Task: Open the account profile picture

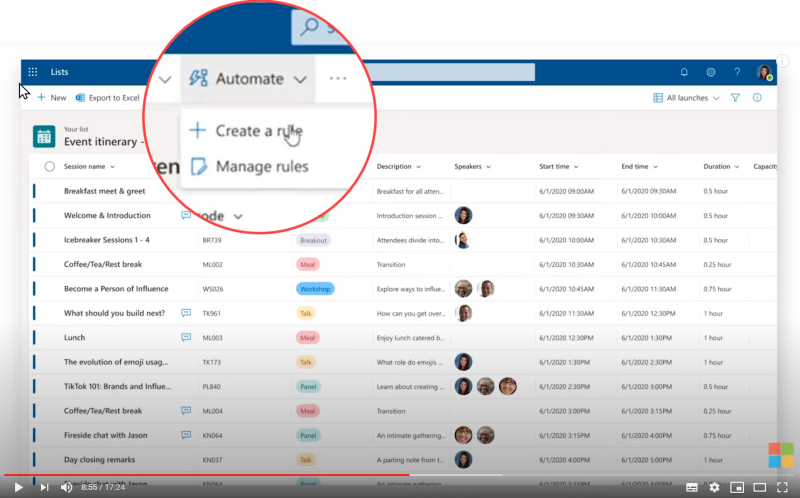Action: tap(764, 72)
